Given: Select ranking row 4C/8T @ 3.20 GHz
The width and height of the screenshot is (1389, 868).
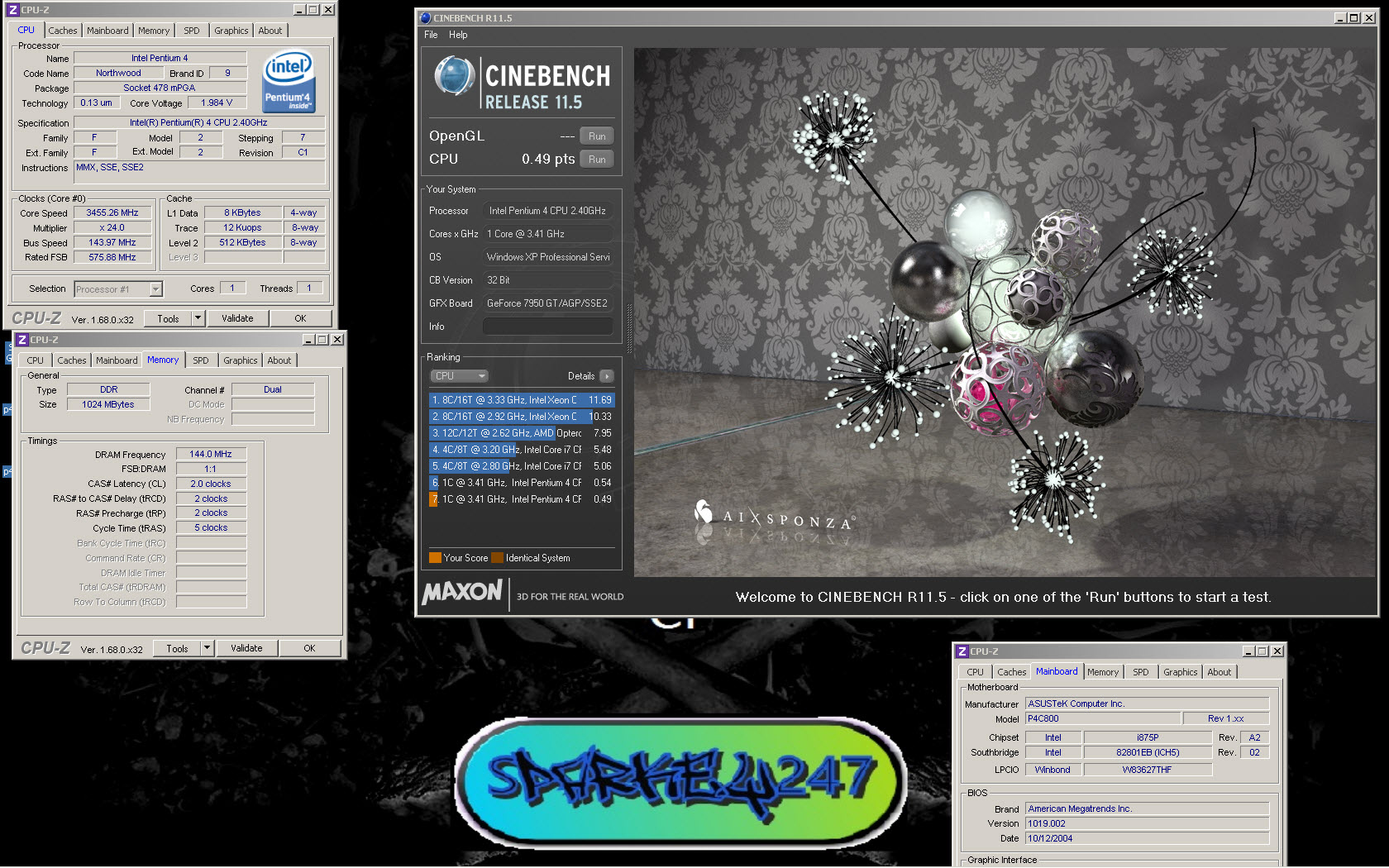Looking at the screenshot, I should coord(522,450).
